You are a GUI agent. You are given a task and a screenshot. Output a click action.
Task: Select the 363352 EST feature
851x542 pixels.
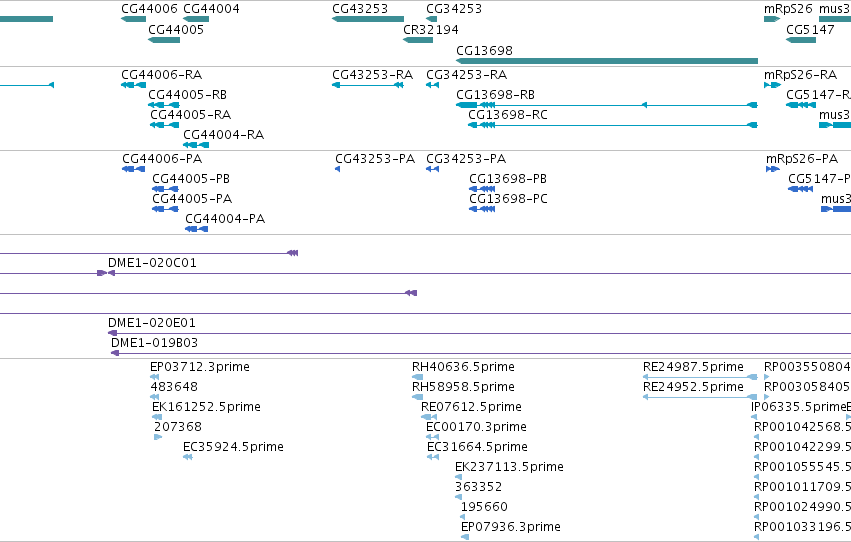pos(459,497)
